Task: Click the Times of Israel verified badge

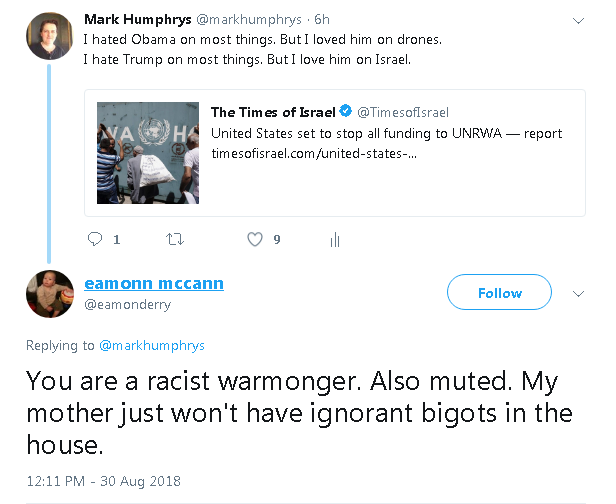Action: coord(346,112)
